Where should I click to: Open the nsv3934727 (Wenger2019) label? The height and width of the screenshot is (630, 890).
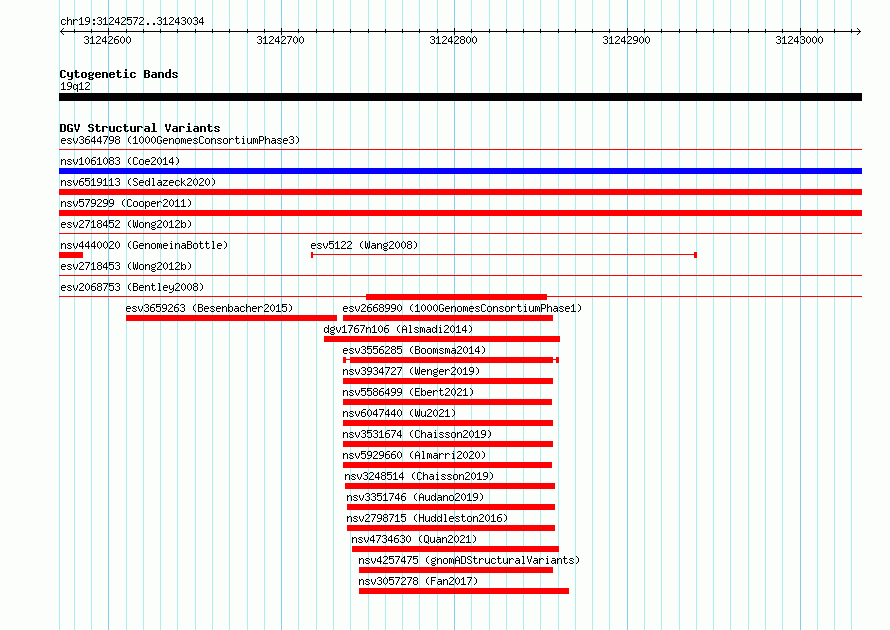tap(411, 371)
